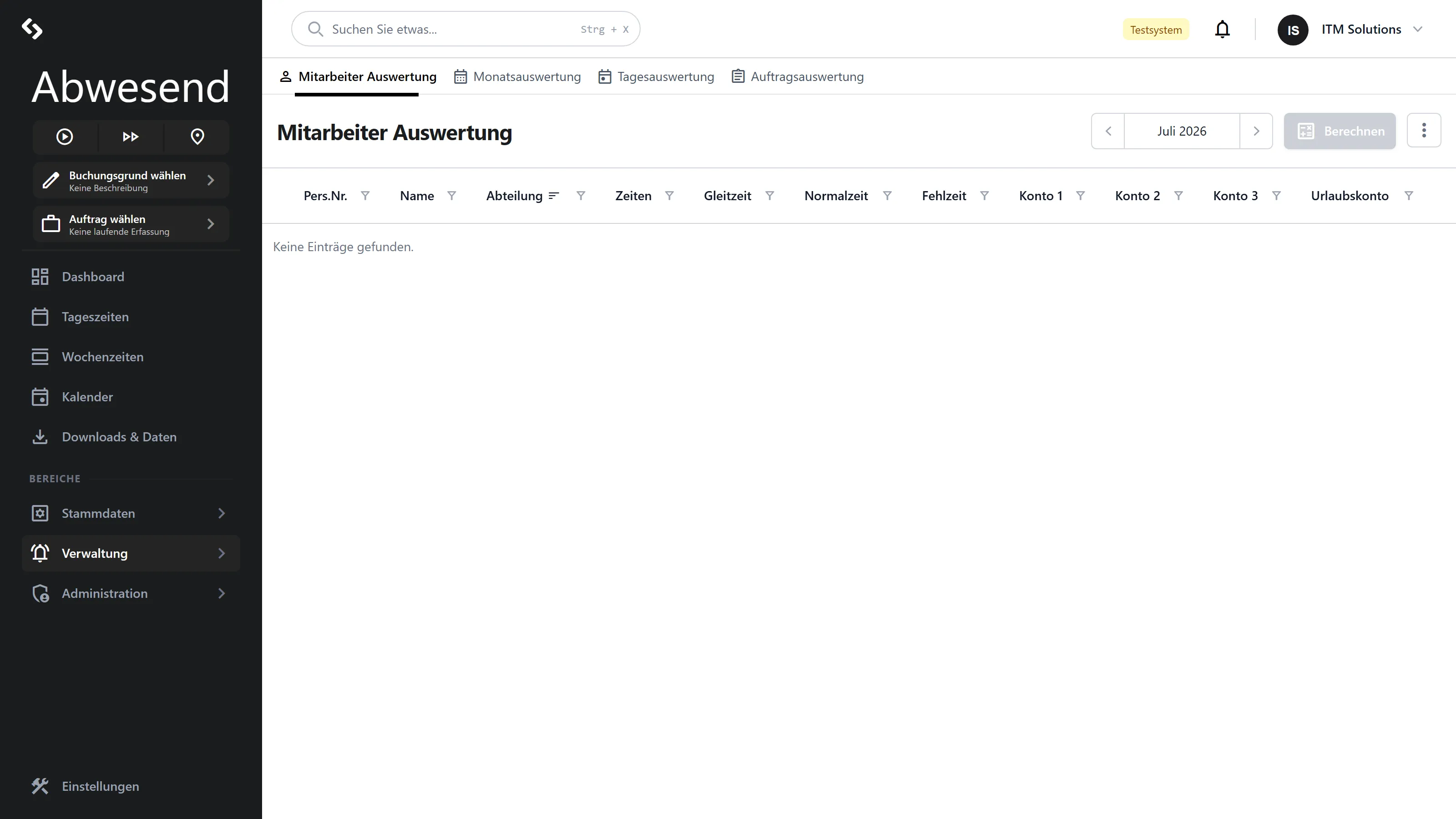
Task: Sort by Konto 3 column header
Action: [x=1236, y=196]
